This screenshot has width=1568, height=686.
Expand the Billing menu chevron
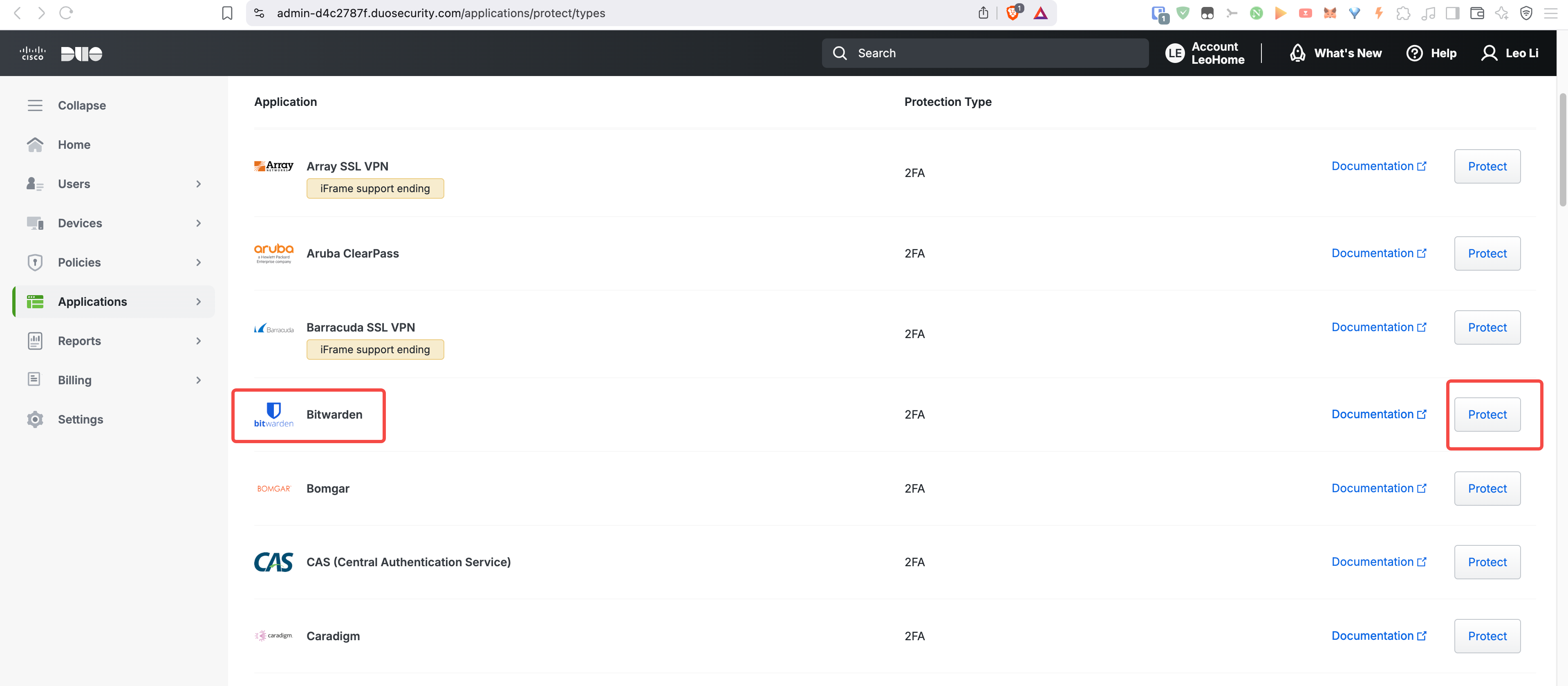(198, 380)
